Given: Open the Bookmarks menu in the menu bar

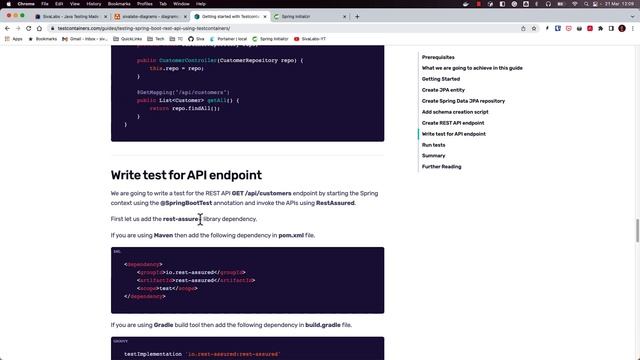Looking at the screenshot, I should 119,4.
